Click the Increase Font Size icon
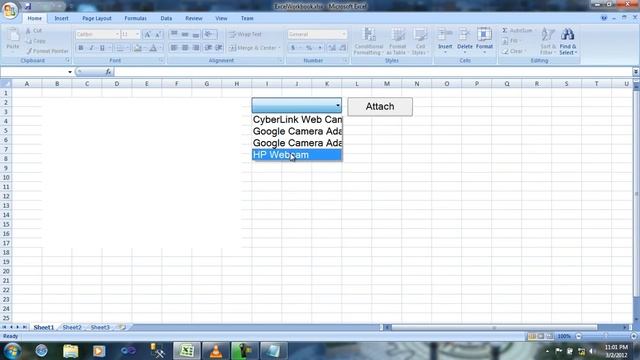This screenshot has width=640, height=360. 148,35
